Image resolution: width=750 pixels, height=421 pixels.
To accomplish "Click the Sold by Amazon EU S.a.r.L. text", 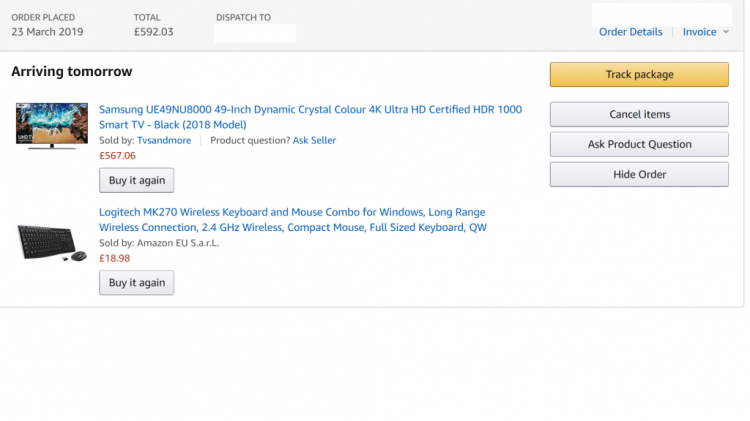I will pos(159,243).
